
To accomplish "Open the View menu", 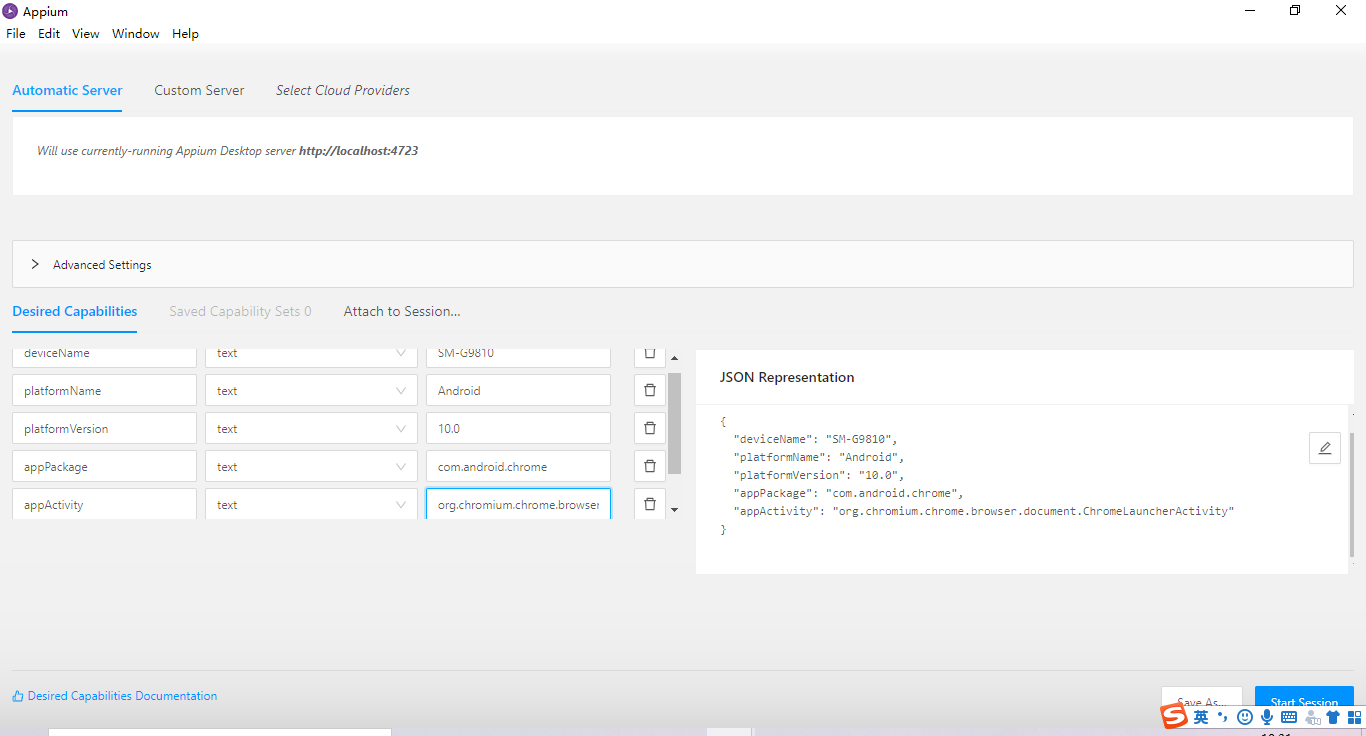I will 86,34.
